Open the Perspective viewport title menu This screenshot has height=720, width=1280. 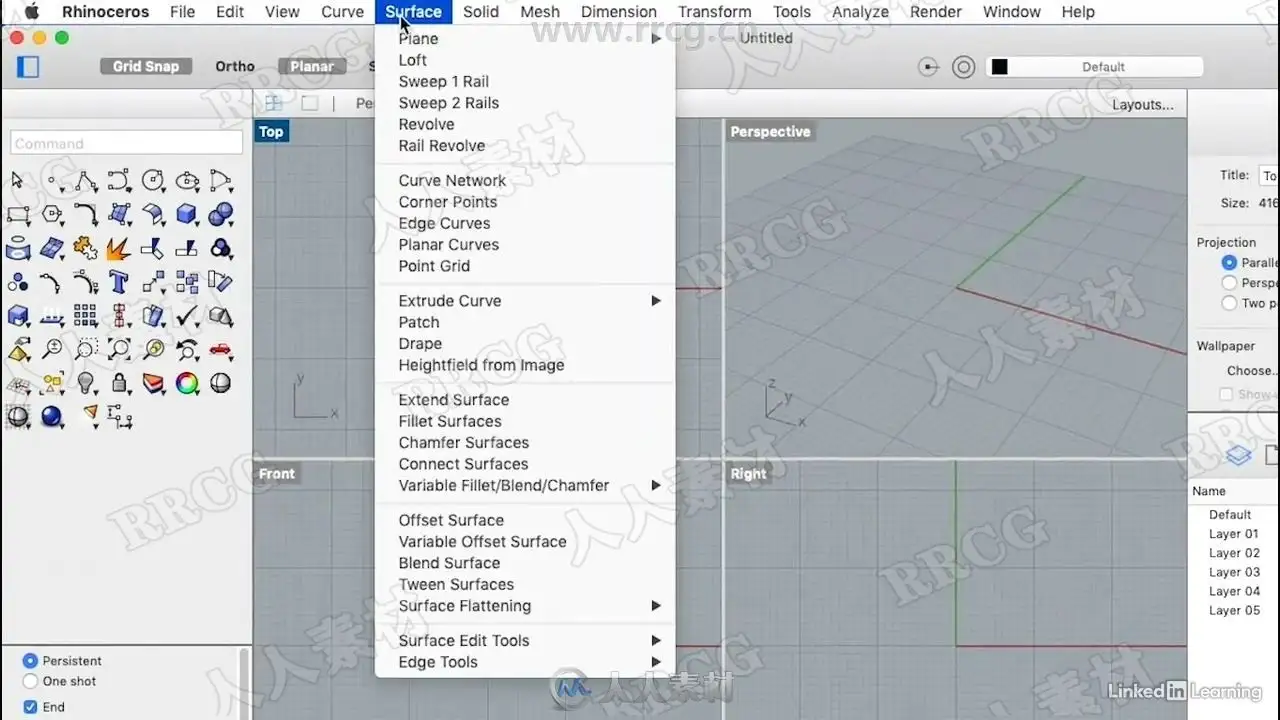(x=770, y=132)
